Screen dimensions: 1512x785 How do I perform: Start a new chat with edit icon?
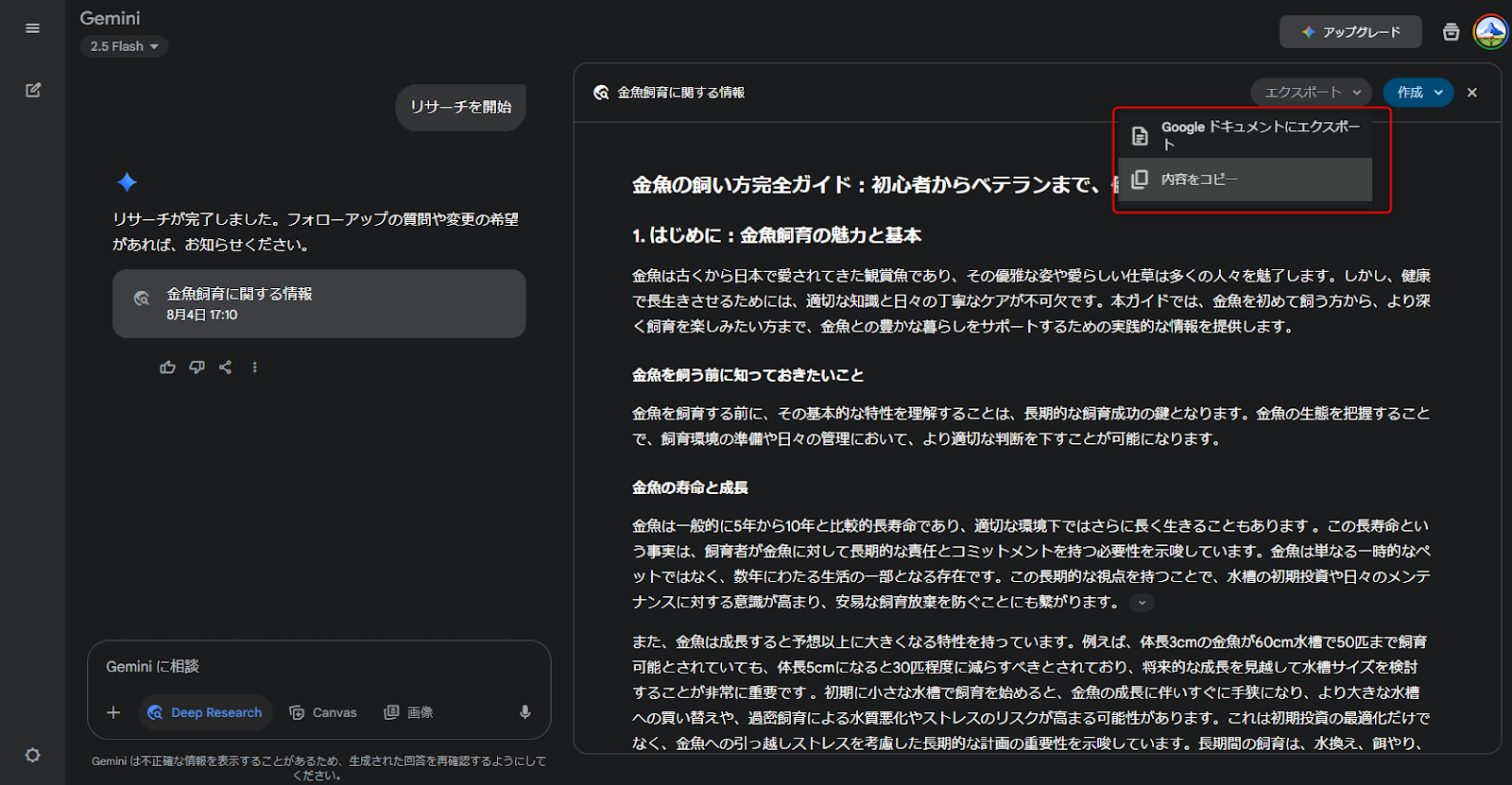pyautogui.click(x=33, y=91)
